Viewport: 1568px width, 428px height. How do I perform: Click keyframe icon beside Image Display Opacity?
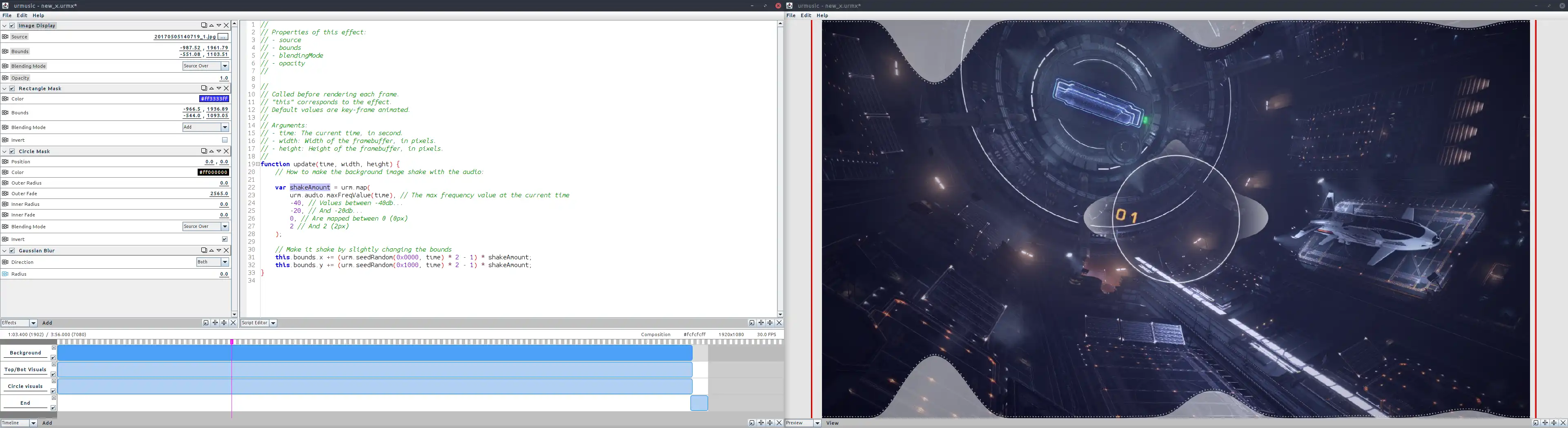point(5,78)
